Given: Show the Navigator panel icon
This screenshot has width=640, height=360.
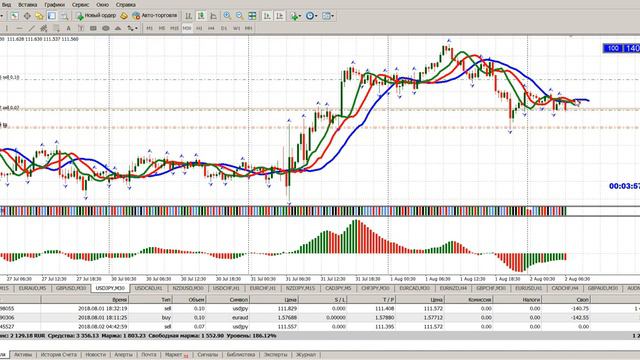Looking at the screenshot, I should tap(39, 16).
